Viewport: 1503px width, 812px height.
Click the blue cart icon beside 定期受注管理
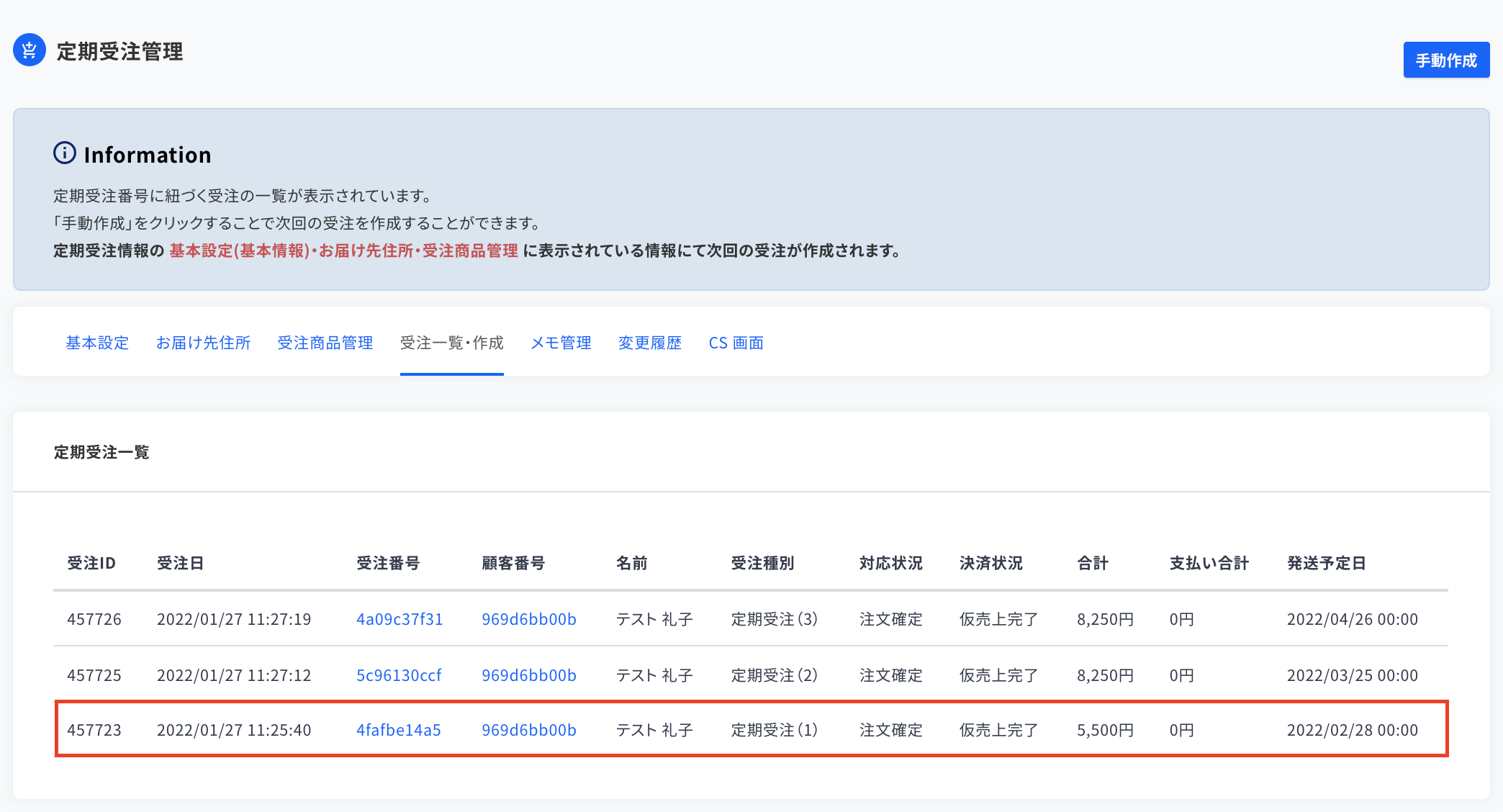30,50
